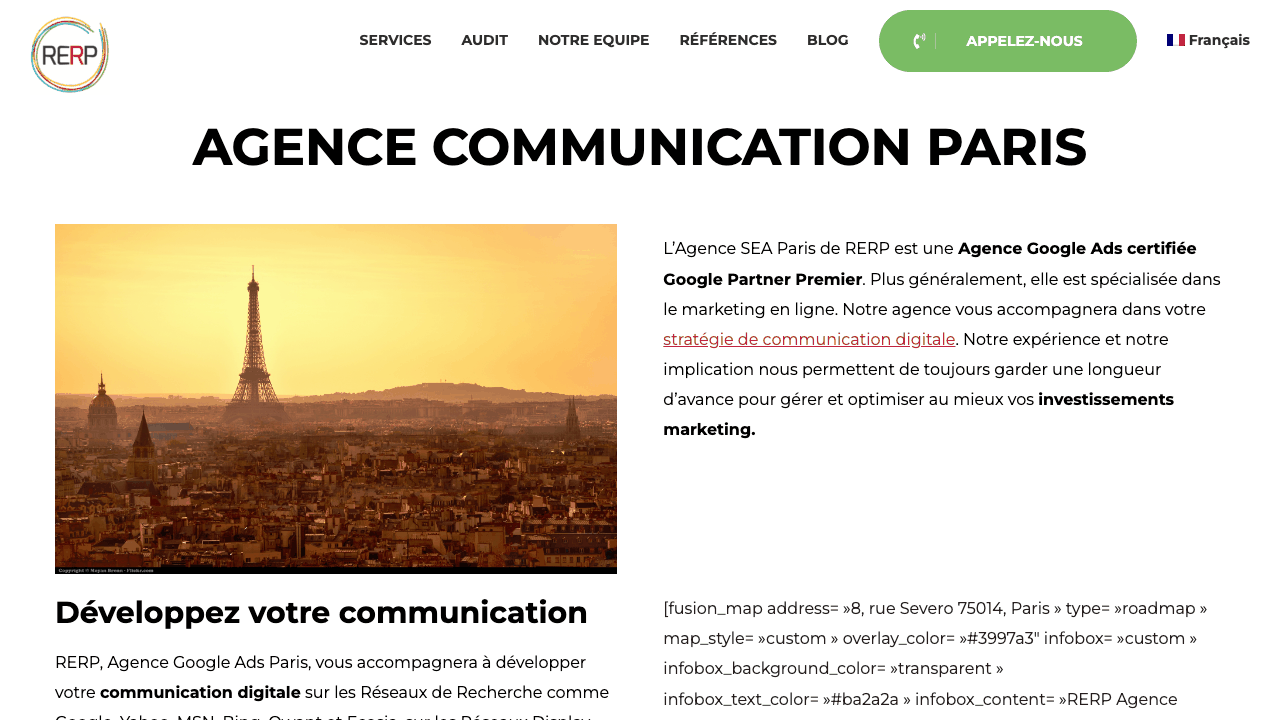The image size is (1280, 720).
Task: Click the '[fusion_map address=' shortcode text
Action: click(751, 608)
